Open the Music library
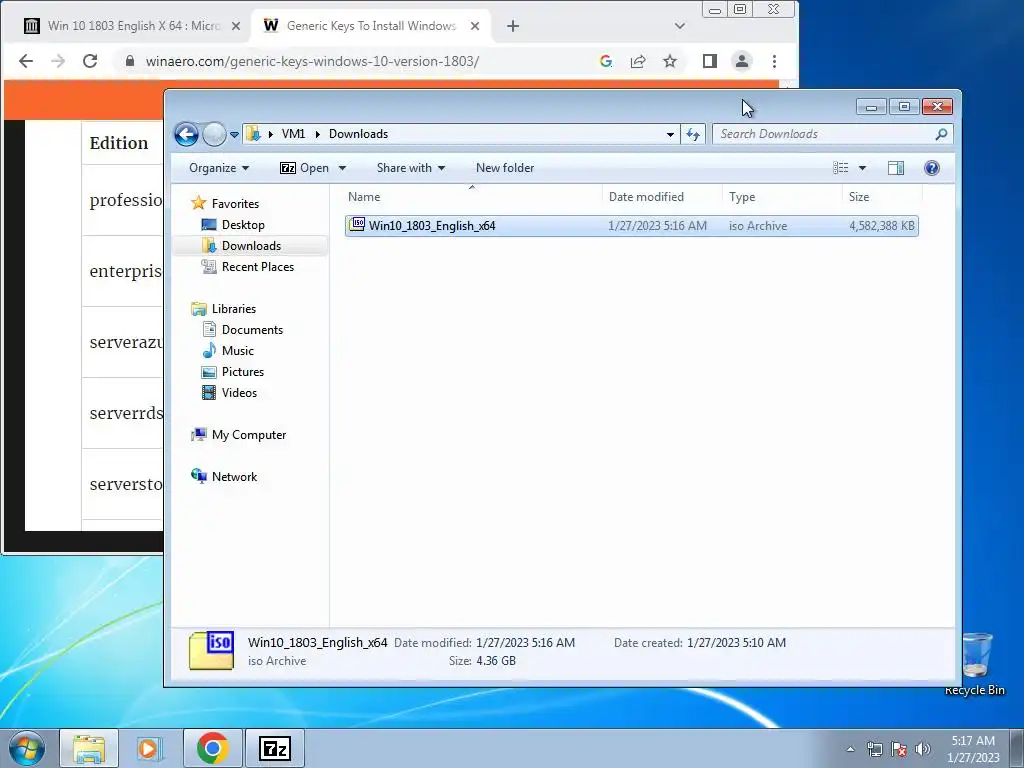Viewport: 1024px width, 768px height. click(x=228, y=351)
